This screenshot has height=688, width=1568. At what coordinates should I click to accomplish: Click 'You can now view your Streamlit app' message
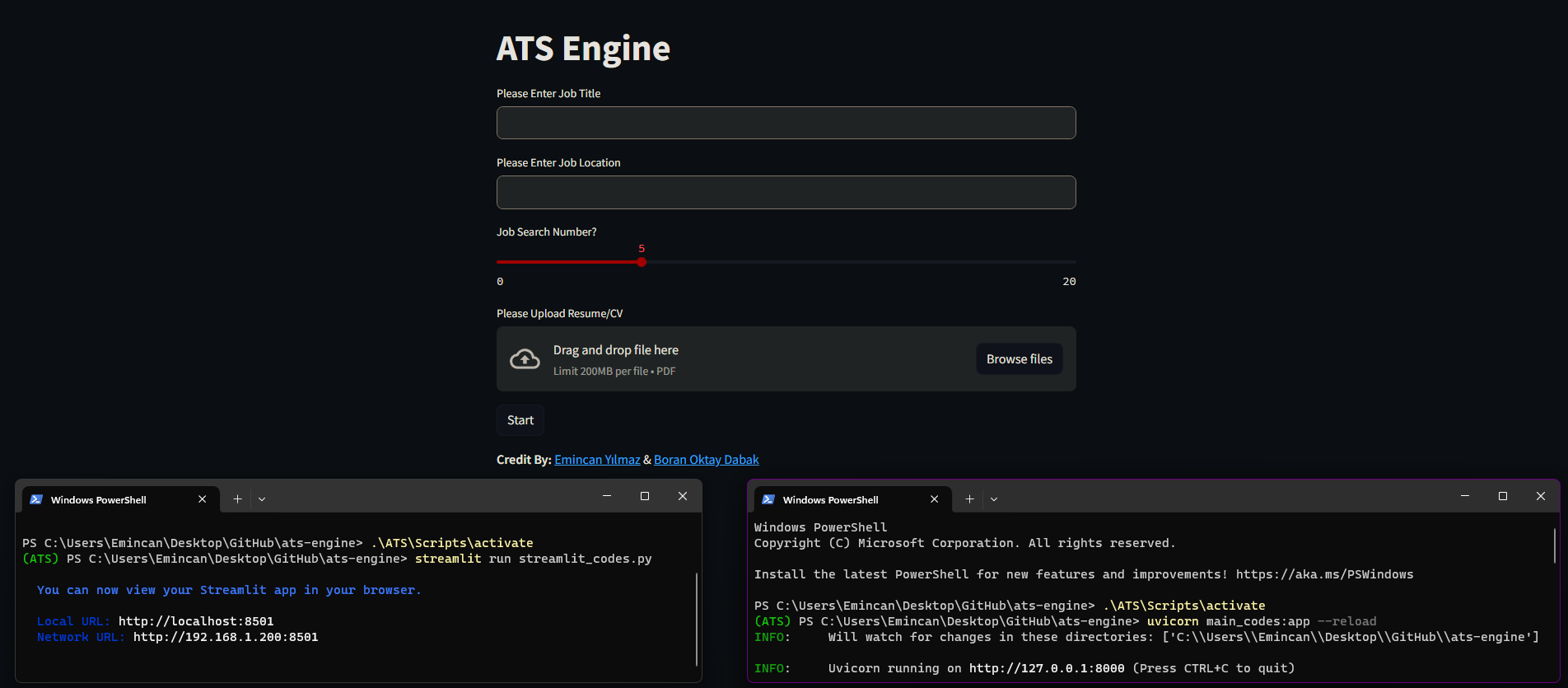pyautogui.click(x=229, y=590)
